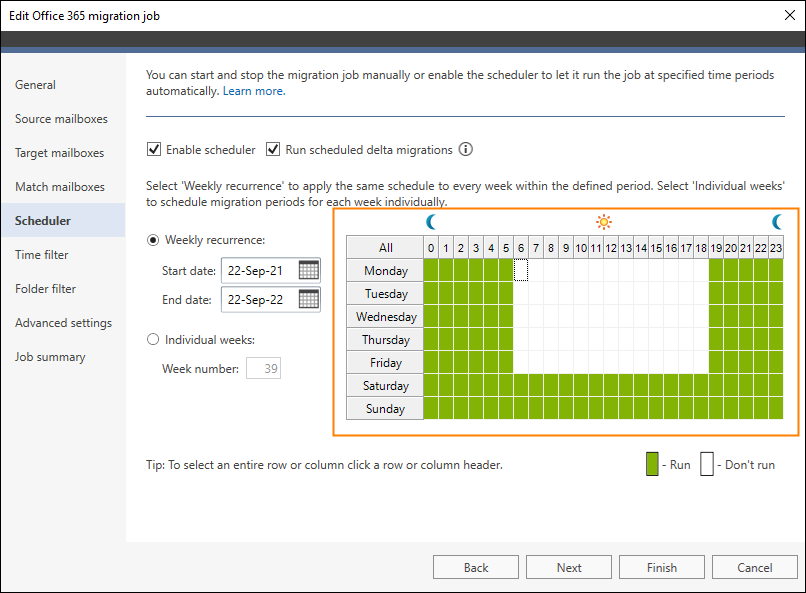Select the All schedule header cell
Image resolution: width=806 pixels, height=593 pixels.
[385, 248]
